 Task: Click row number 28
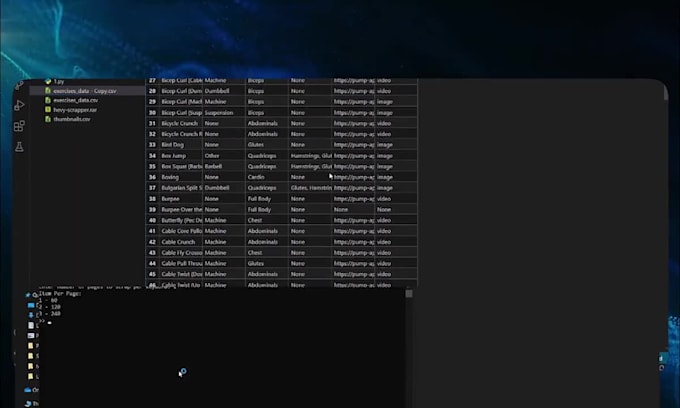[x=152, y=91]
